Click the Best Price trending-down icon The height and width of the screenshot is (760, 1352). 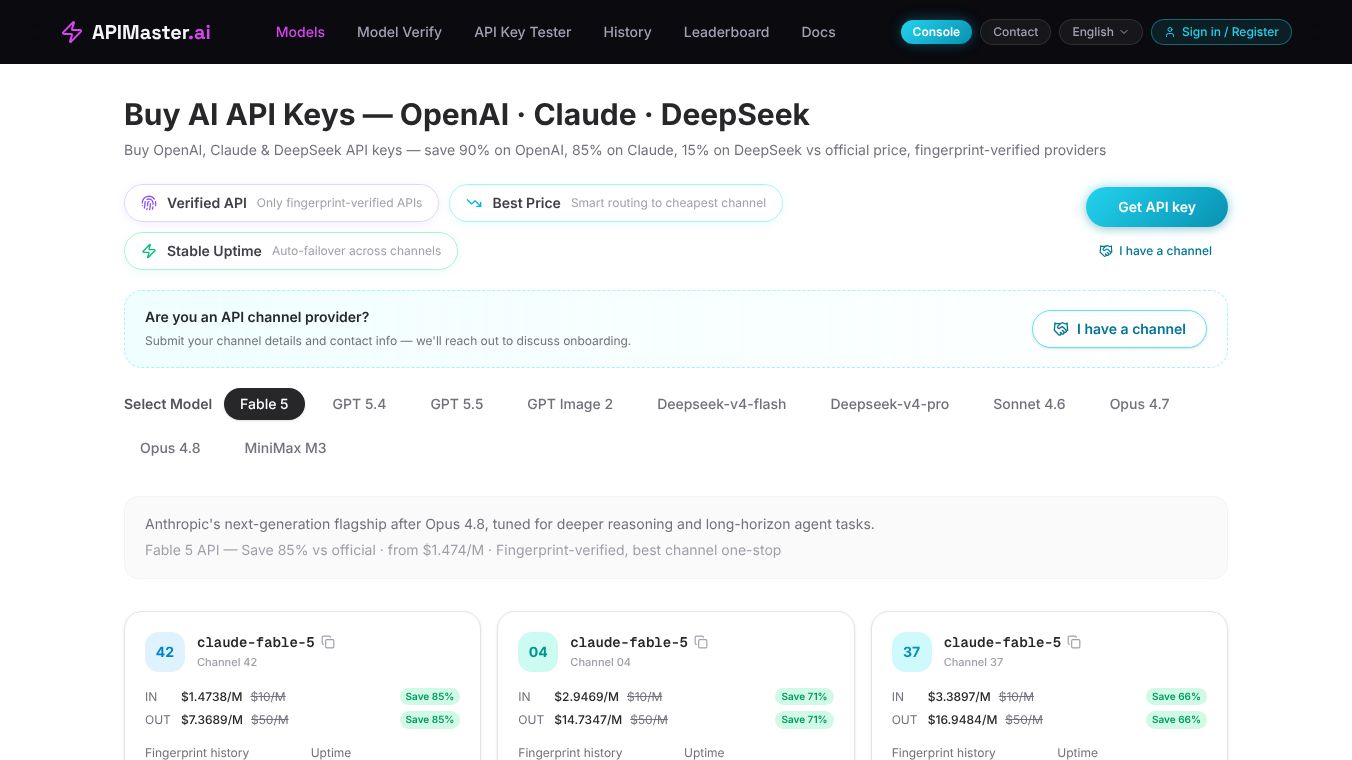tap(474, 203)
